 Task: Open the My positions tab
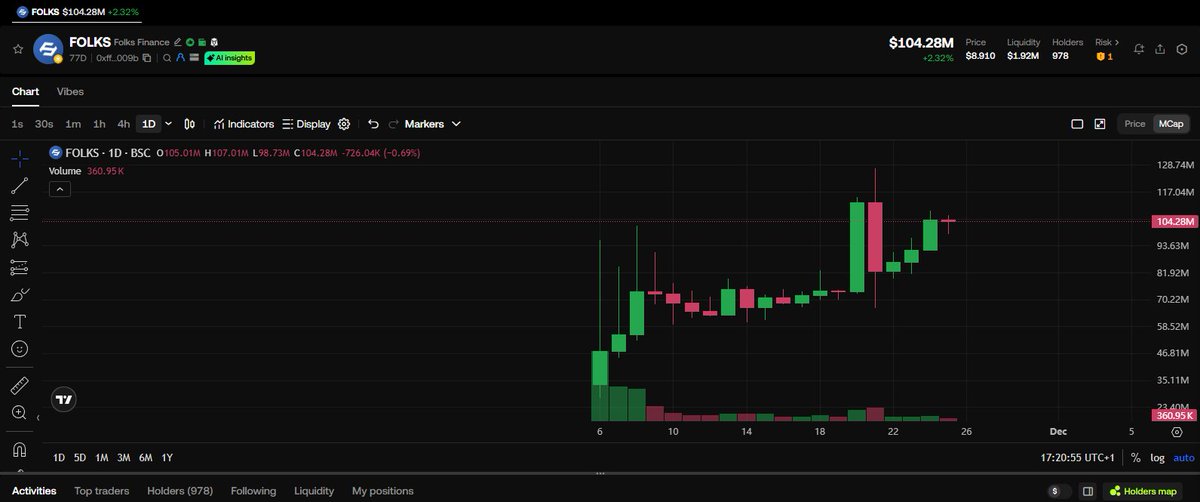(383, 491)
